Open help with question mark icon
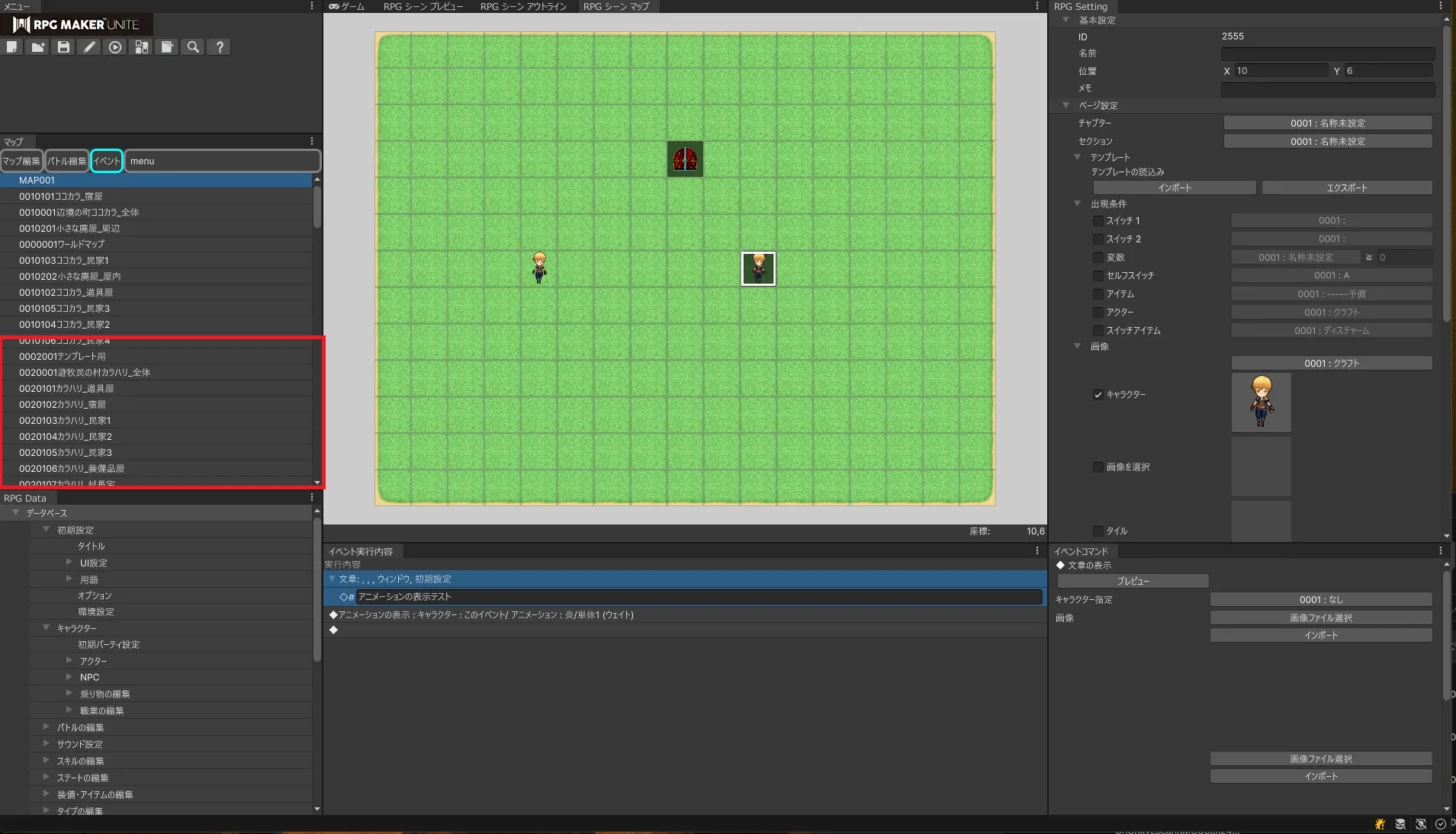1456x834 pixels. pyautogui.click(x=220, y=47)
